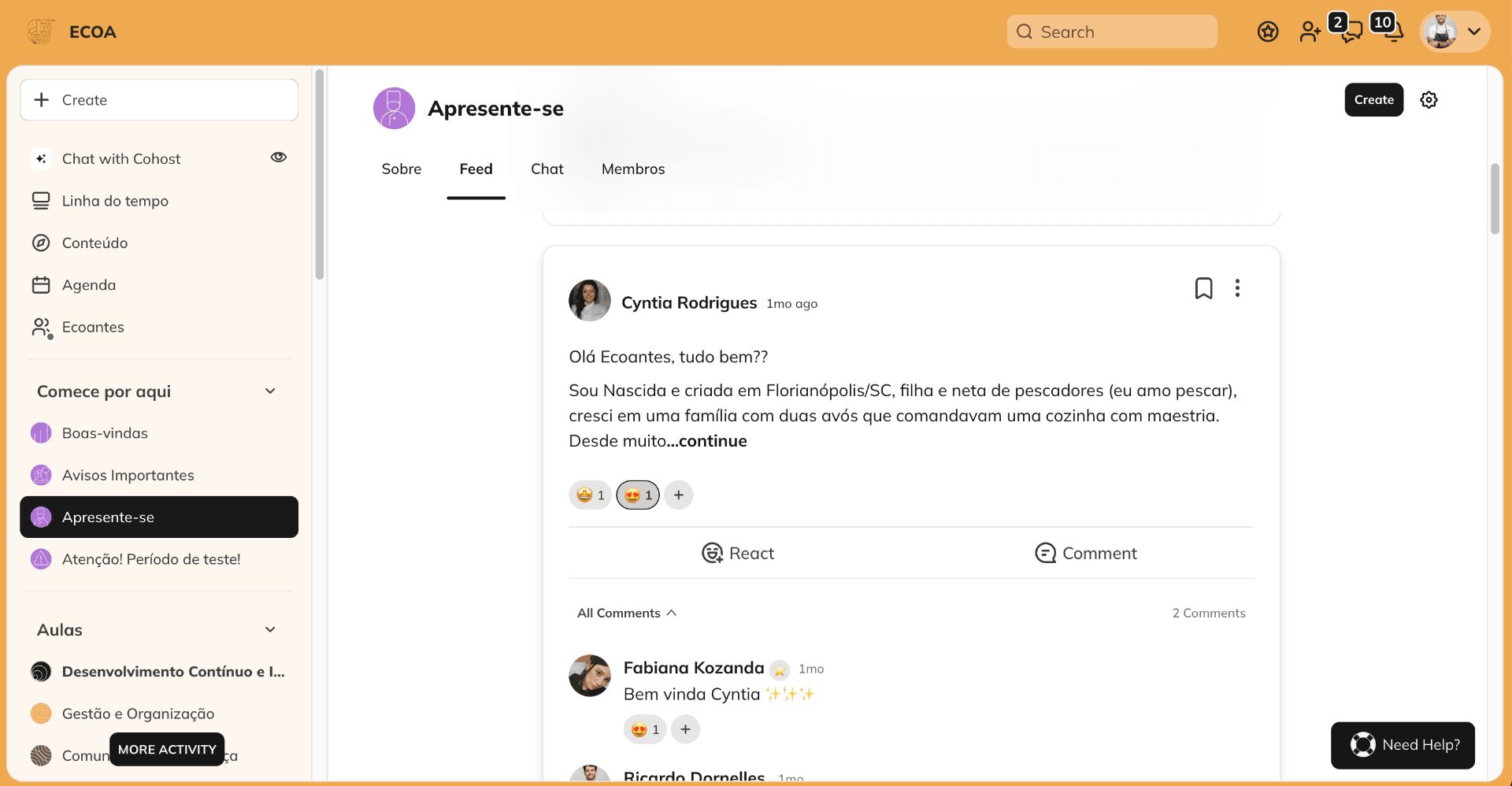Open Cyntia Rodrigues name link
1512x786 pixels.
689,303
